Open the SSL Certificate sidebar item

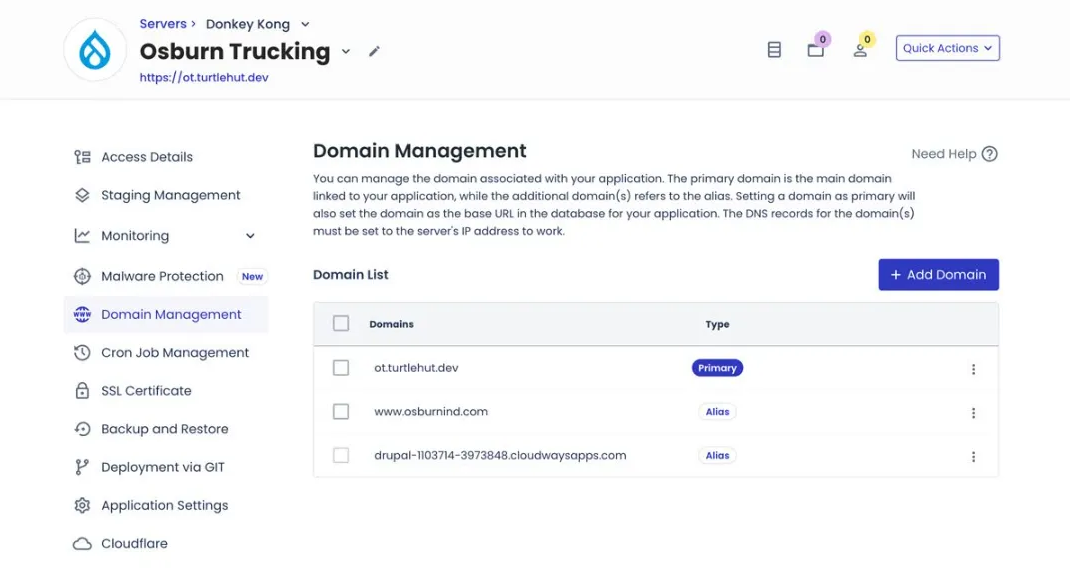coord(146,391)
